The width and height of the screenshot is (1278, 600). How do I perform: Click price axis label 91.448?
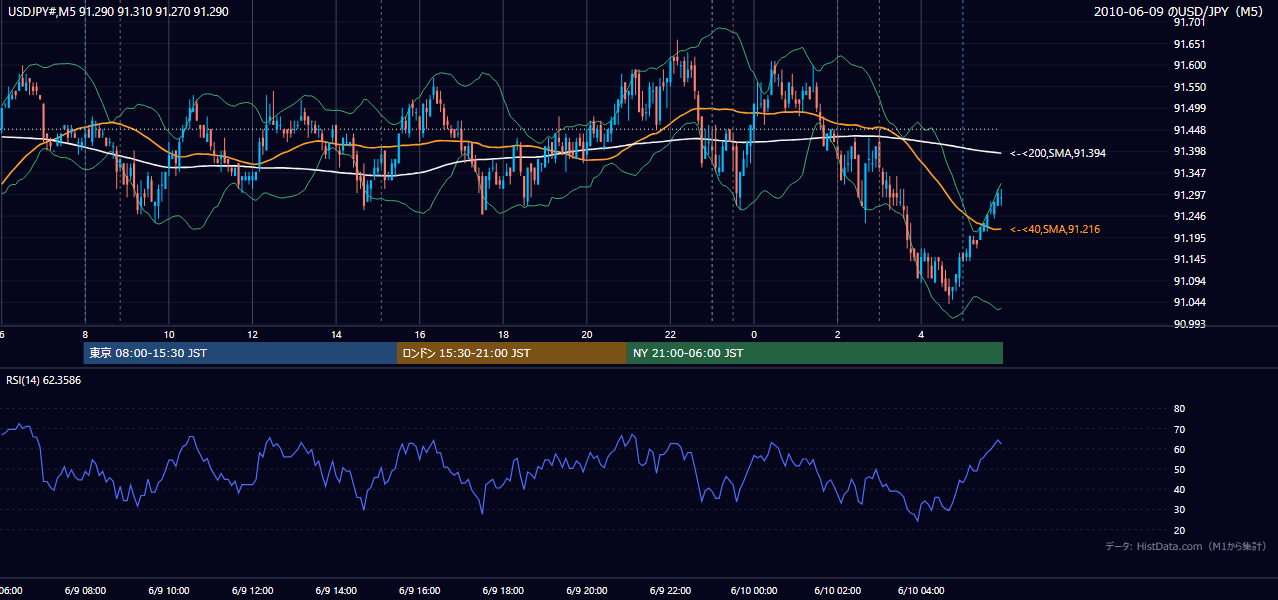point(1189,130)
